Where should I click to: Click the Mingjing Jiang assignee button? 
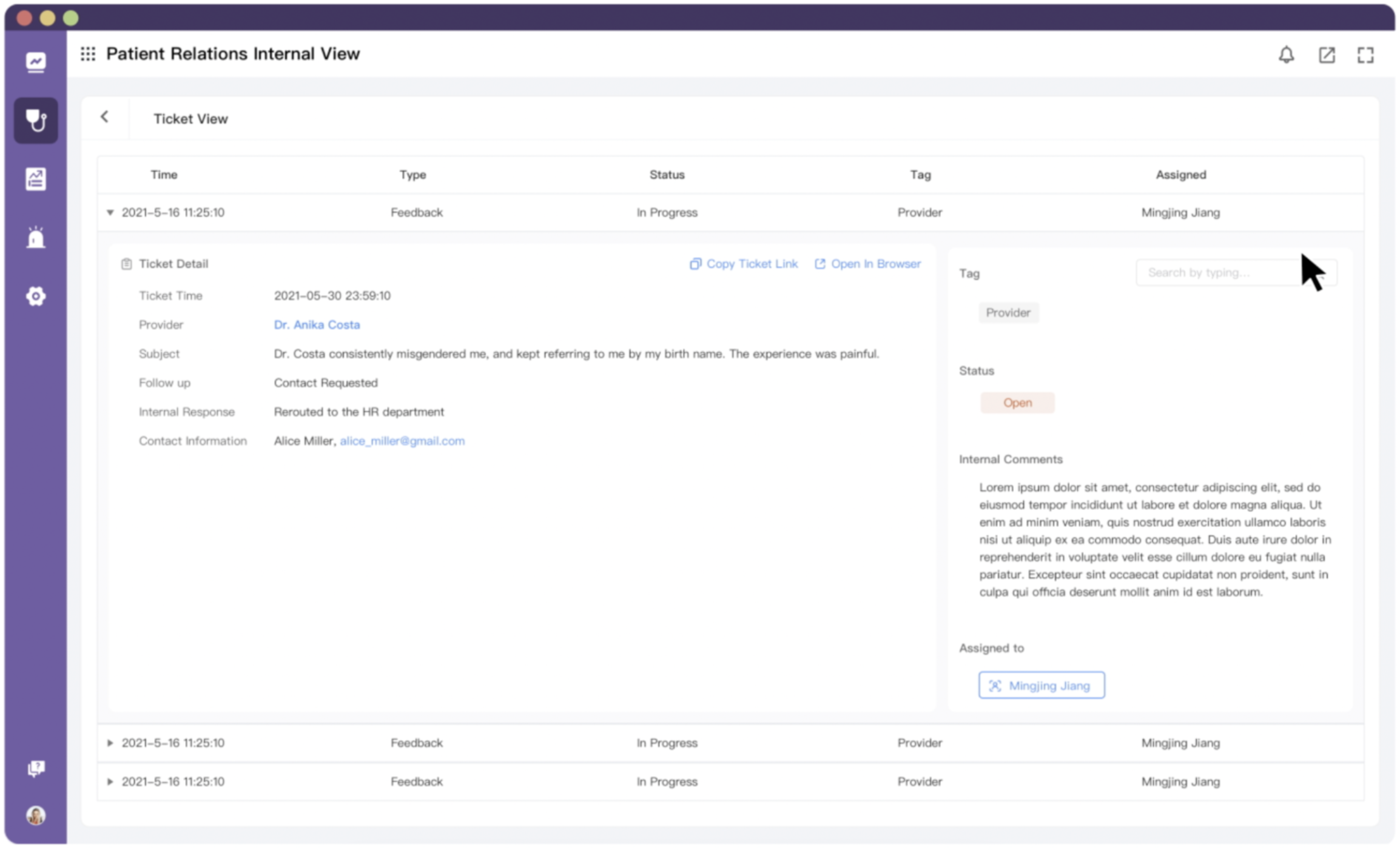(x=1041, y=685)
